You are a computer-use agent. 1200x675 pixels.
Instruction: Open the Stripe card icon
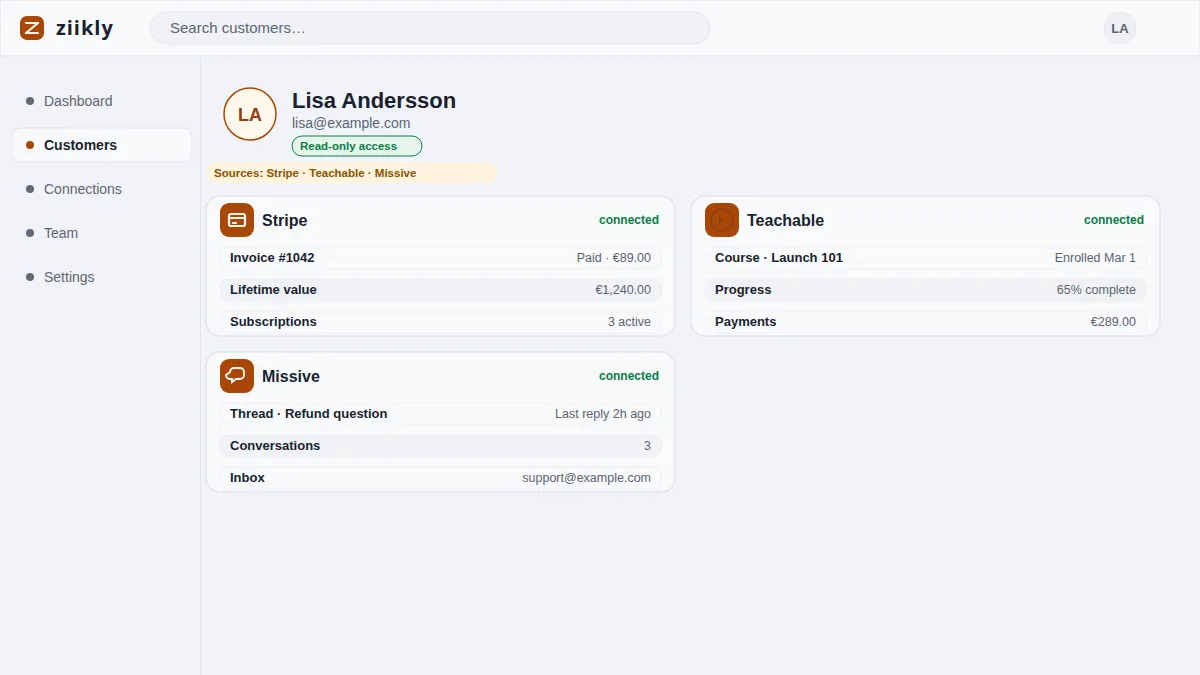[237, 220]
